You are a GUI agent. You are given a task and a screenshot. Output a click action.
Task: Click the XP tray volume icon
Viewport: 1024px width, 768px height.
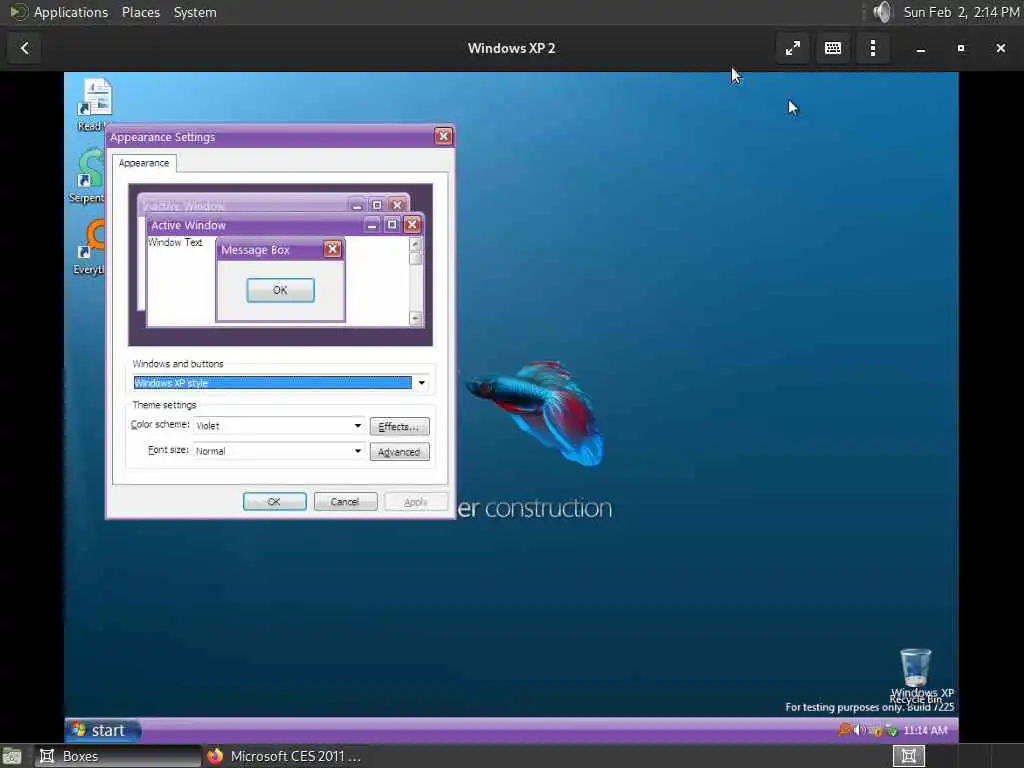click(859, 730)
